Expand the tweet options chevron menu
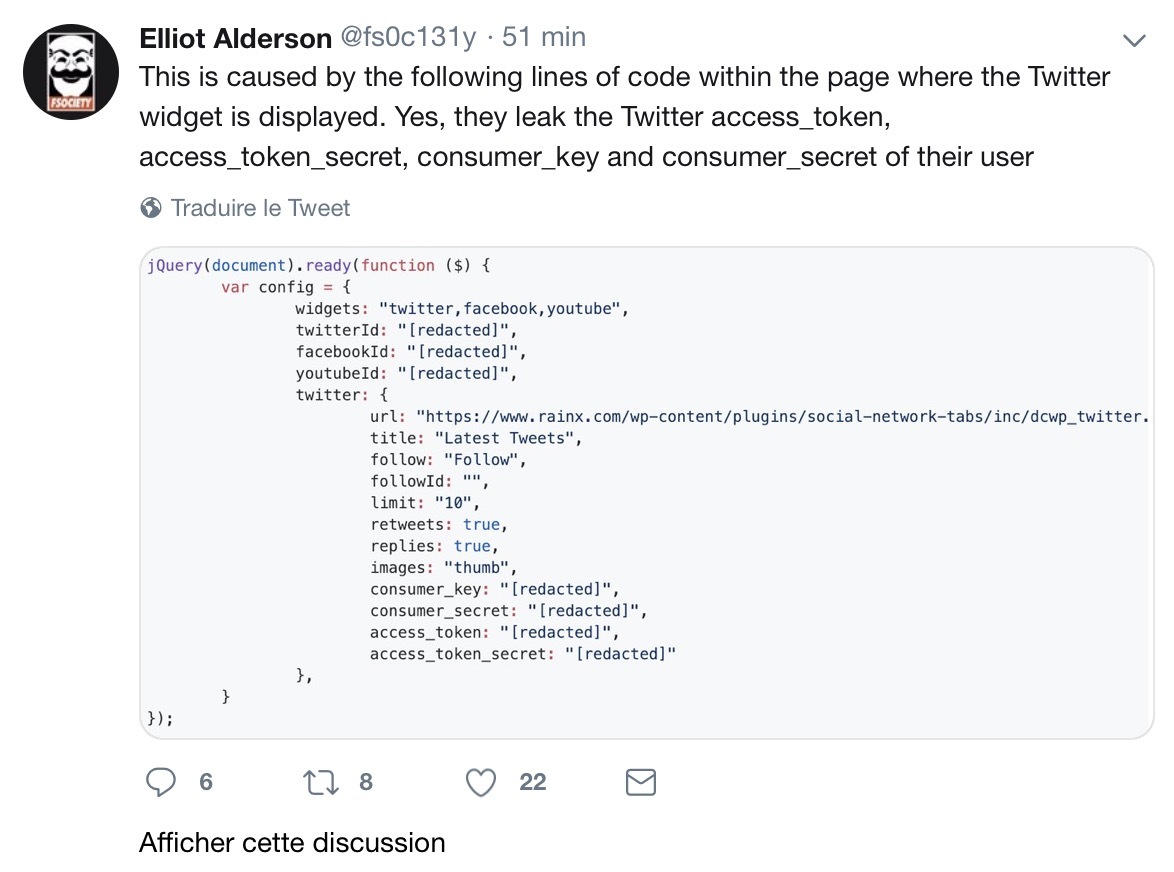This screenshot has width=1174, height=872. click(1134, 41)
